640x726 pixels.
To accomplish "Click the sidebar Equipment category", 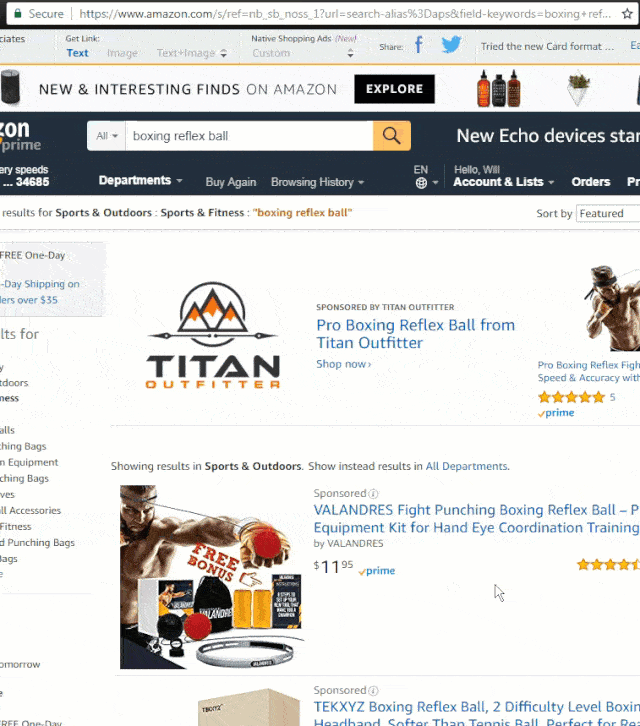I will click(29, 462).
